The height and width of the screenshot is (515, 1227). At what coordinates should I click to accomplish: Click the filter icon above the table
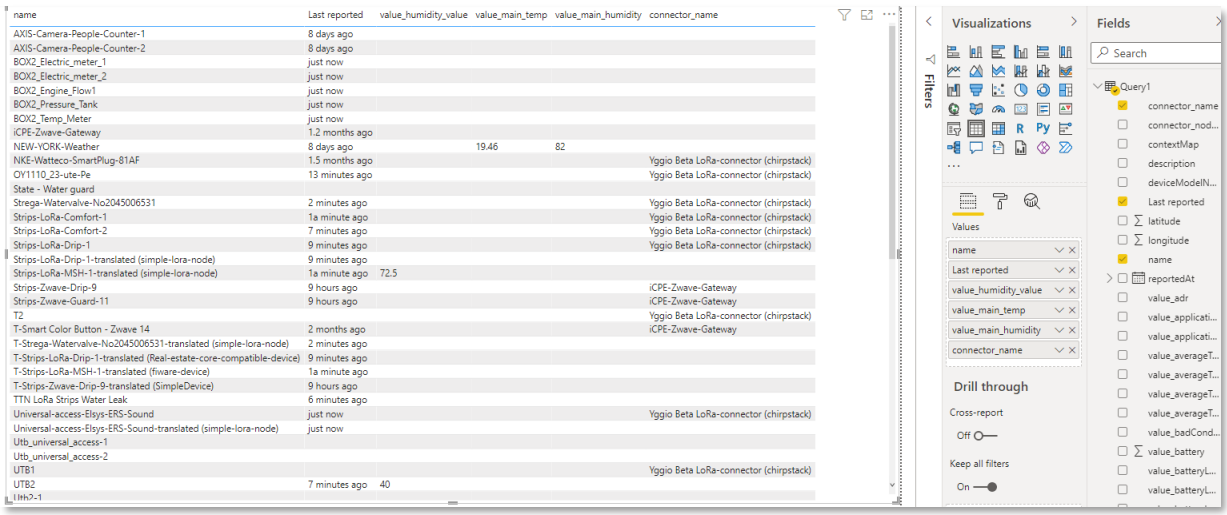(x=844, y=15)
